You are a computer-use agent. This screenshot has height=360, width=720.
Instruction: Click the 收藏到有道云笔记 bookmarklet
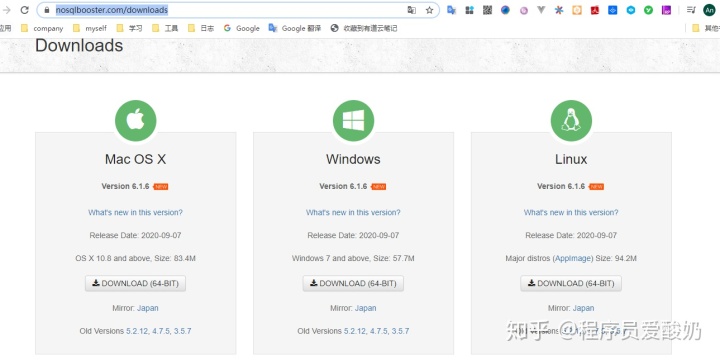coord(364,28)
